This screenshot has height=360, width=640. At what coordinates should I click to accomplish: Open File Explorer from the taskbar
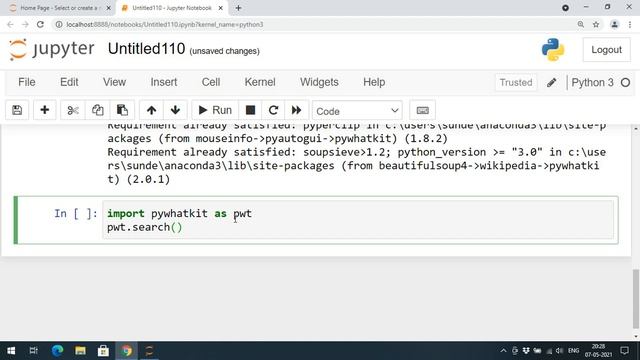pos(80,351)
